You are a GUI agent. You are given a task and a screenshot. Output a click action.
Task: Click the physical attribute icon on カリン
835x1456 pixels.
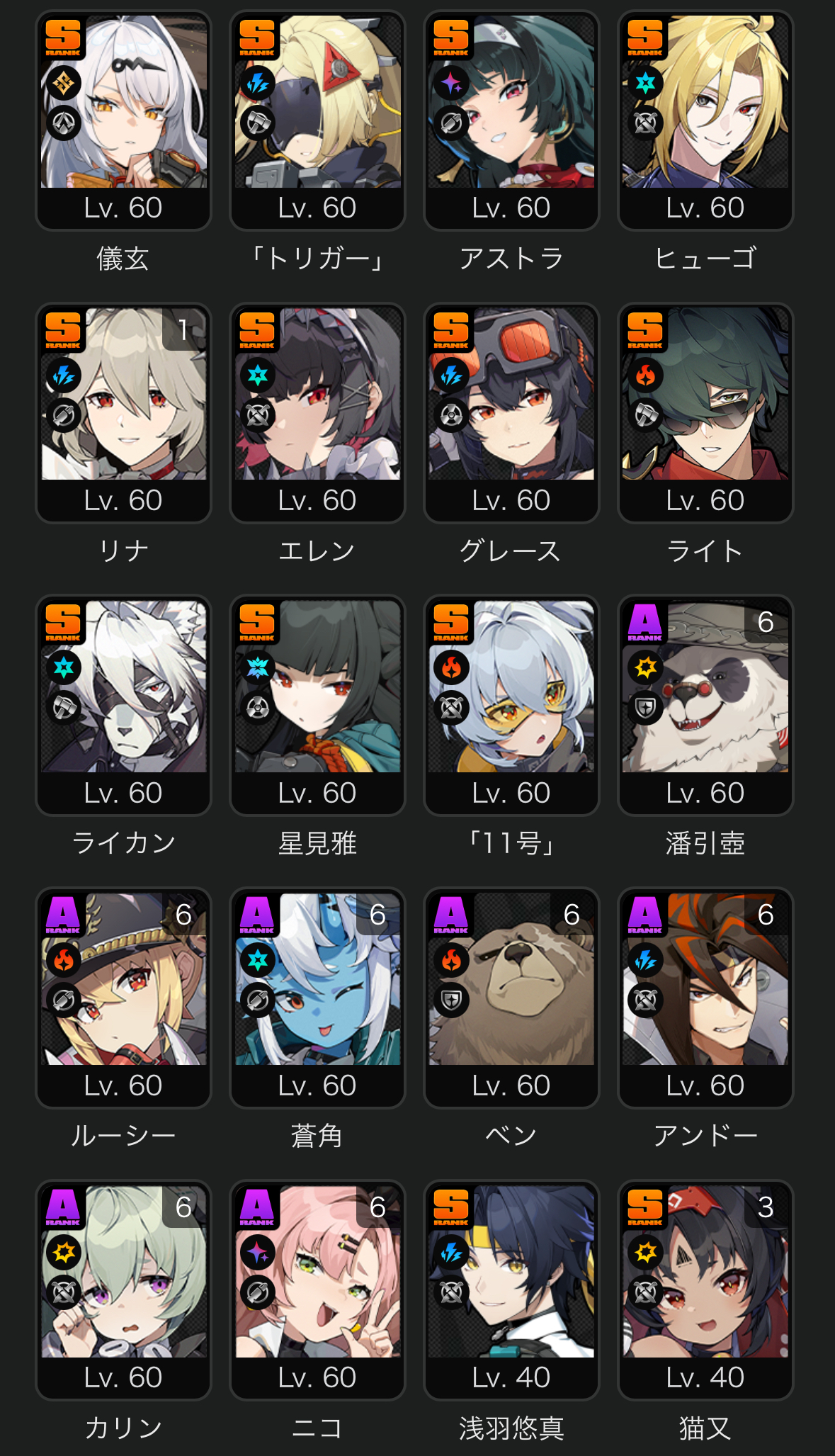click(64, 1253)
